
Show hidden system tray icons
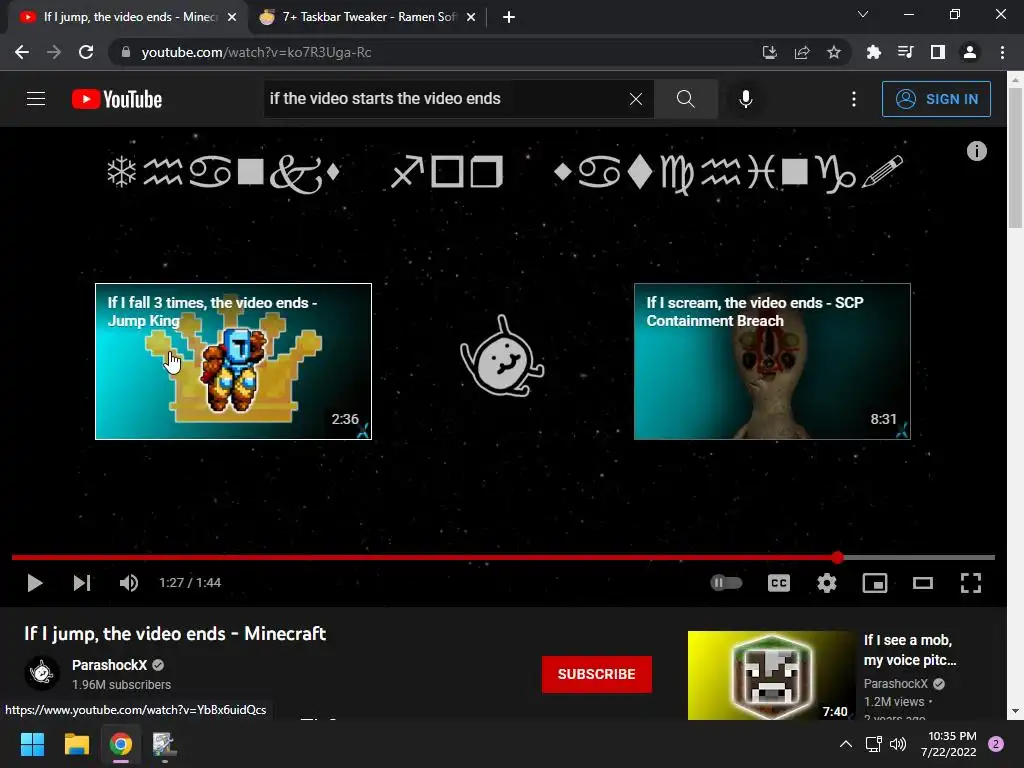(846, 744)
